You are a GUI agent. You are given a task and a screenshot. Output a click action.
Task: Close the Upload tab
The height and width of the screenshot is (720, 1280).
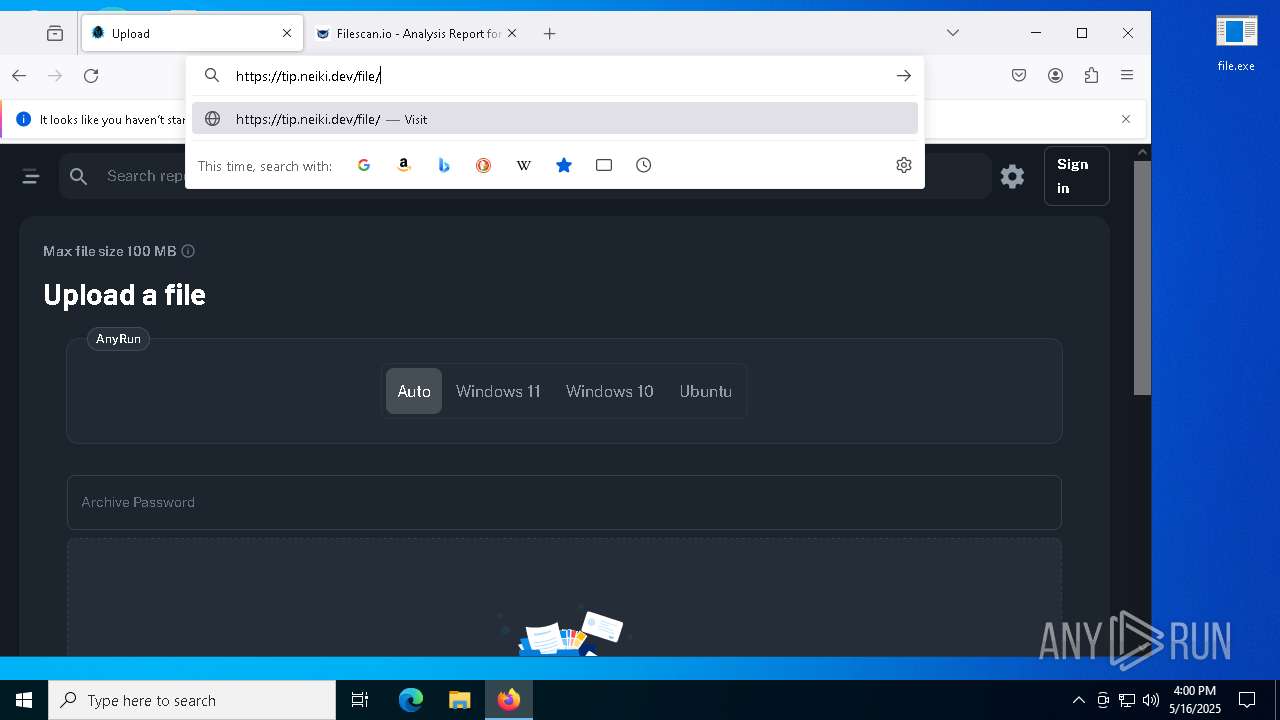(x=287, y=33)
